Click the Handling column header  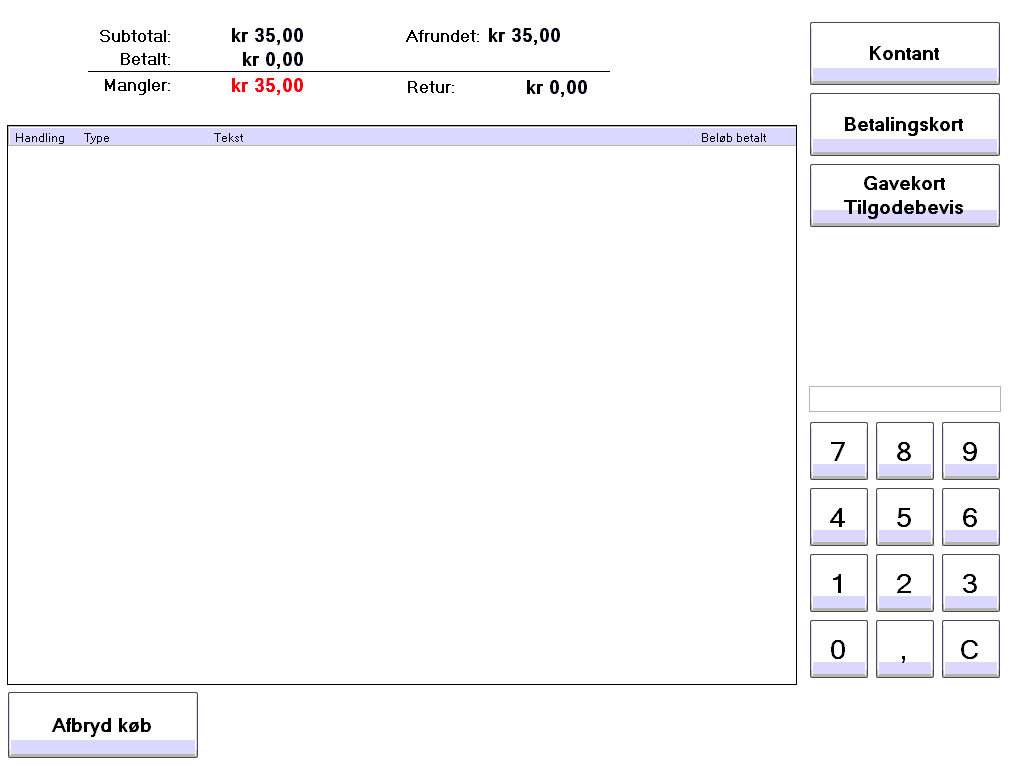40,138
